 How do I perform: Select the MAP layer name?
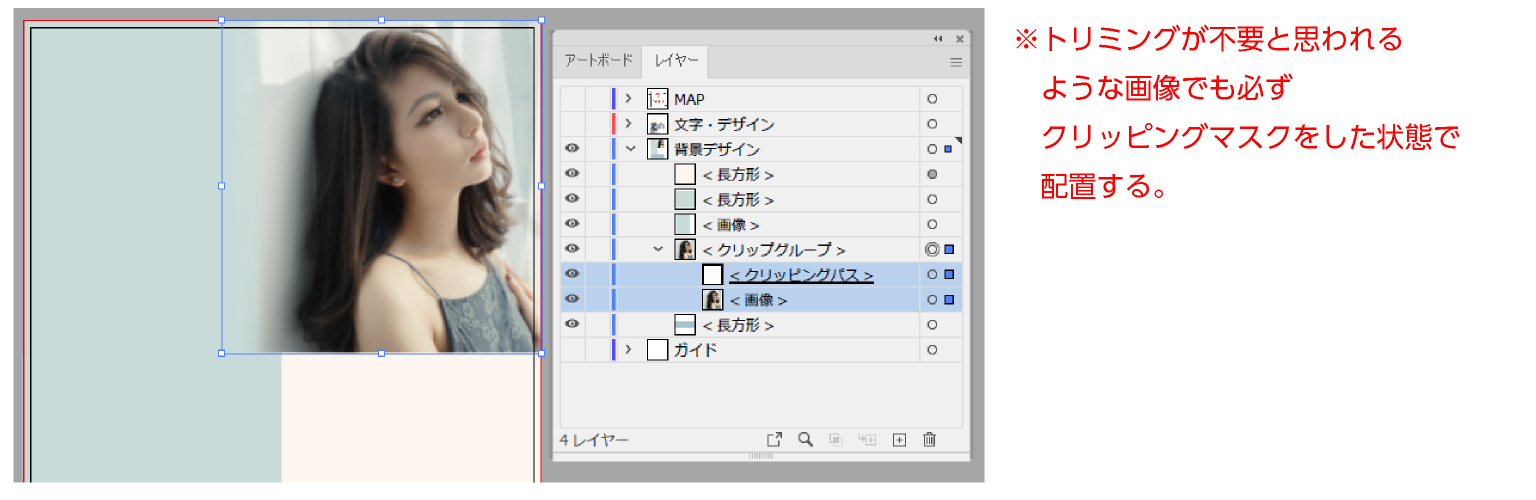tap(691, 99)
